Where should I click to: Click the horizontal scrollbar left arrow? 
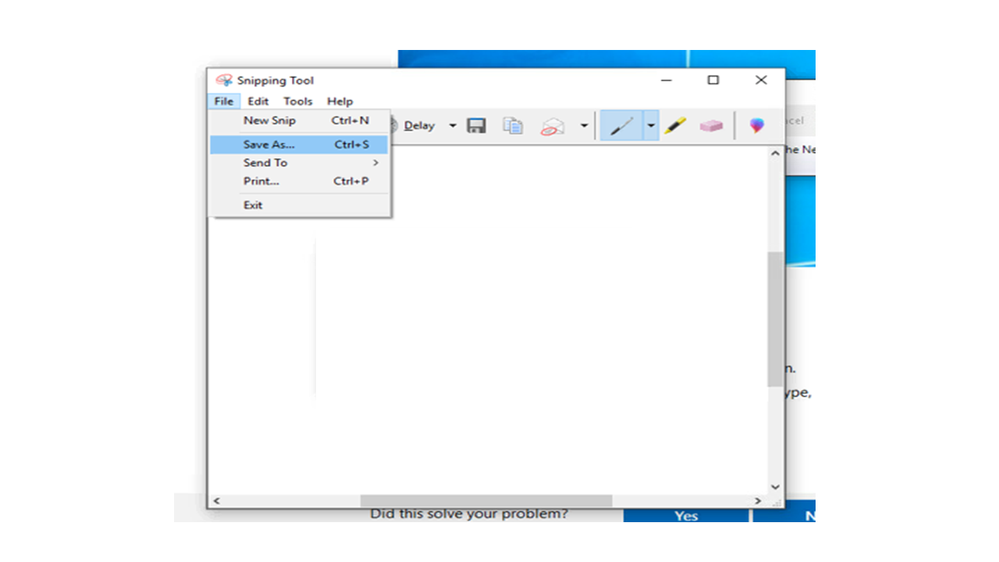point(217,501)
